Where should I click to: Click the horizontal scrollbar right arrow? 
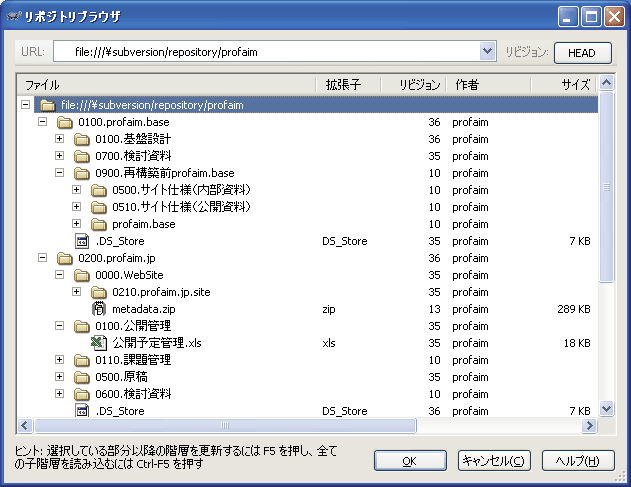[590, 425]
